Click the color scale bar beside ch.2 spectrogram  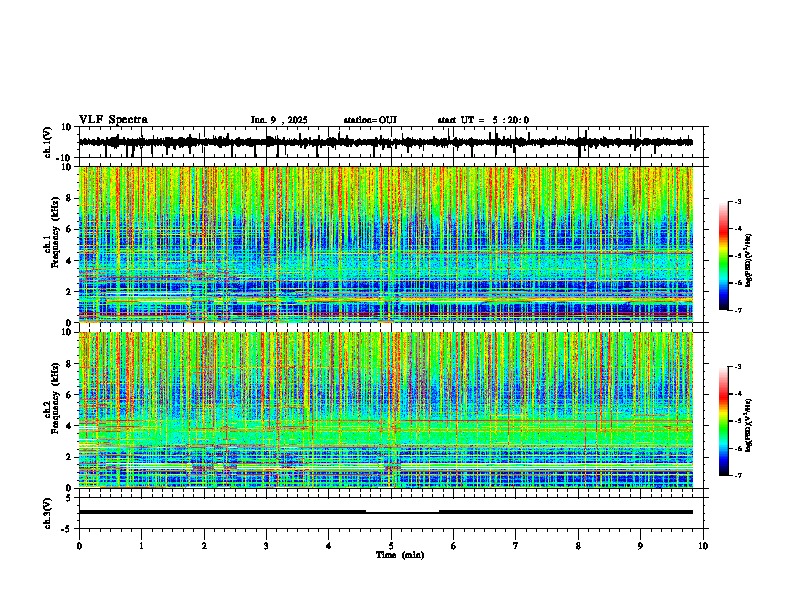pyautogui.click(x=724, y=421)
